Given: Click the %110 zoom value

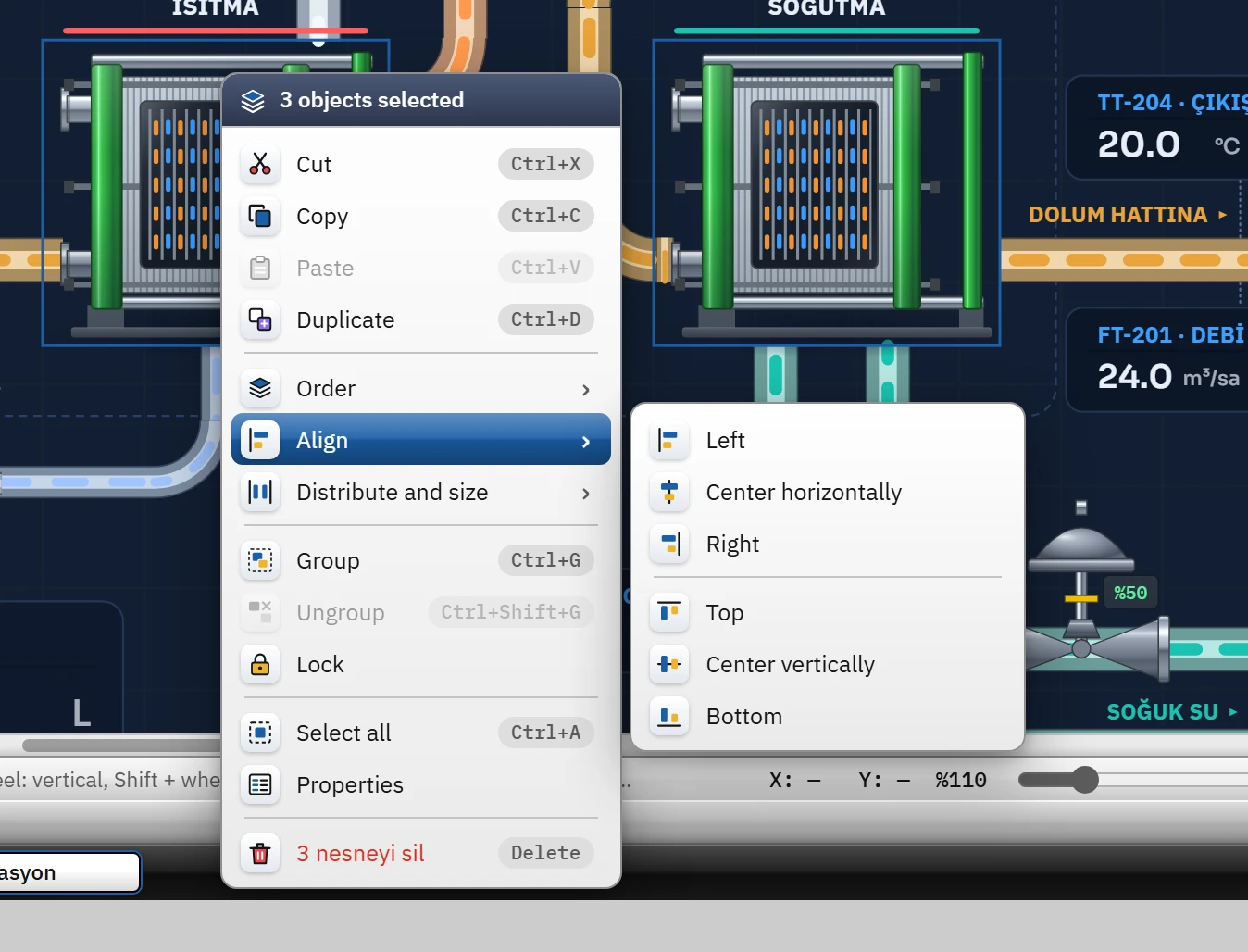Looking at the screenshot, I should [x=961, y=780].
